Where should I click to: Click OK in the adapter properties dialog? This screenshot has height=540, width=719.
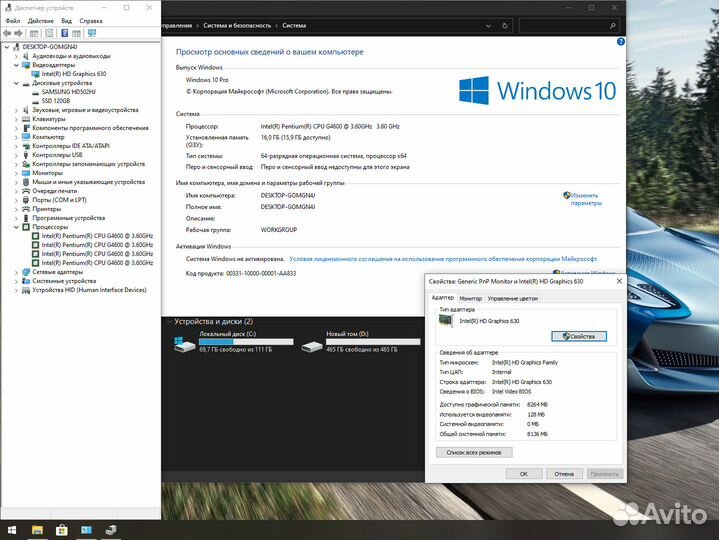click(524, 474)
